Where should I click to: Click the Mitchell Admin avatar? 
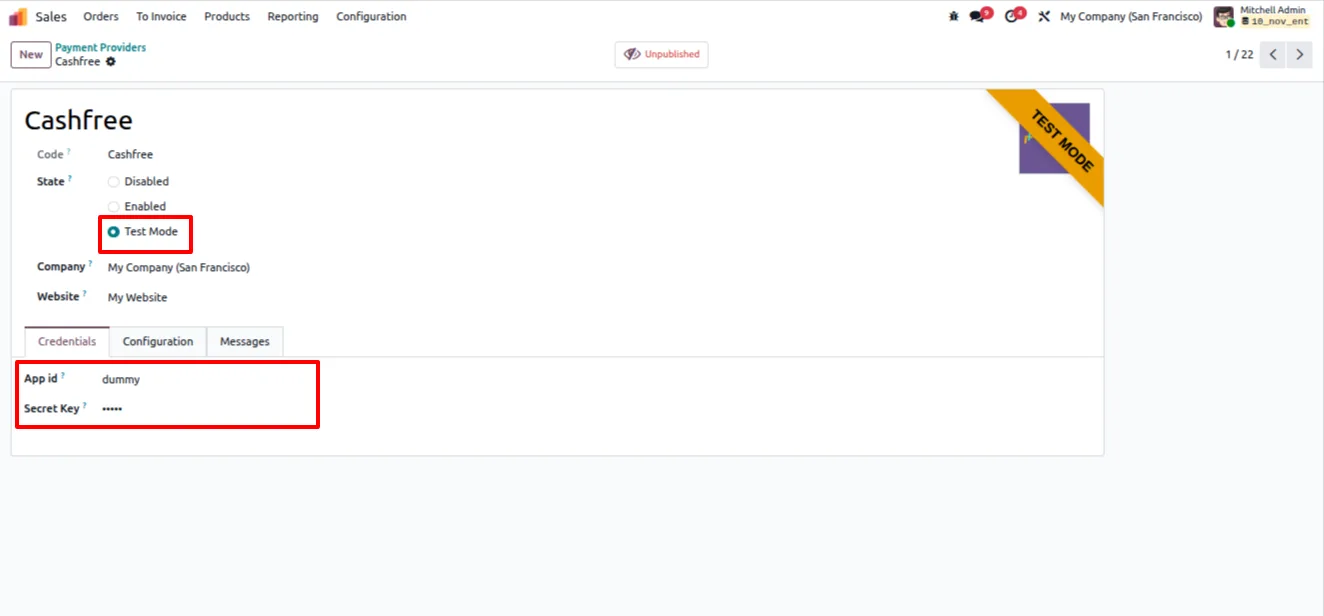coord(1224,17)
